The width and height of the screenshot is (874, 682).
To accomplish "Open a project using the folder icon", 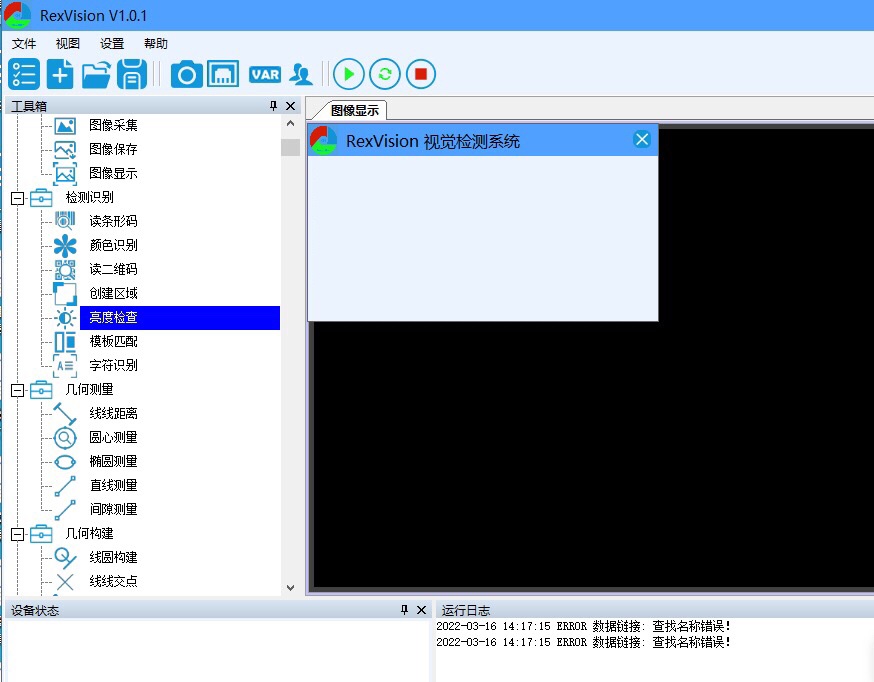I will pos(96,74).
